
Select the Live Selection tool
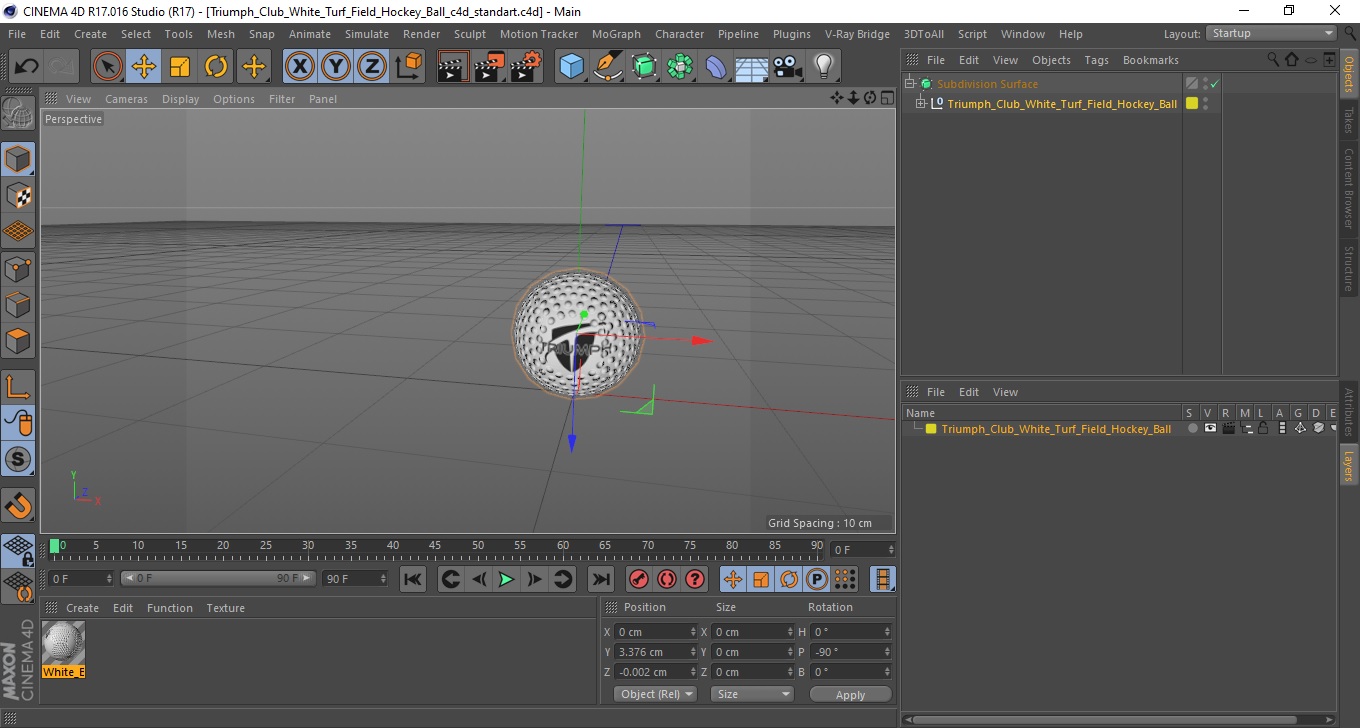(x=108, y=67)
